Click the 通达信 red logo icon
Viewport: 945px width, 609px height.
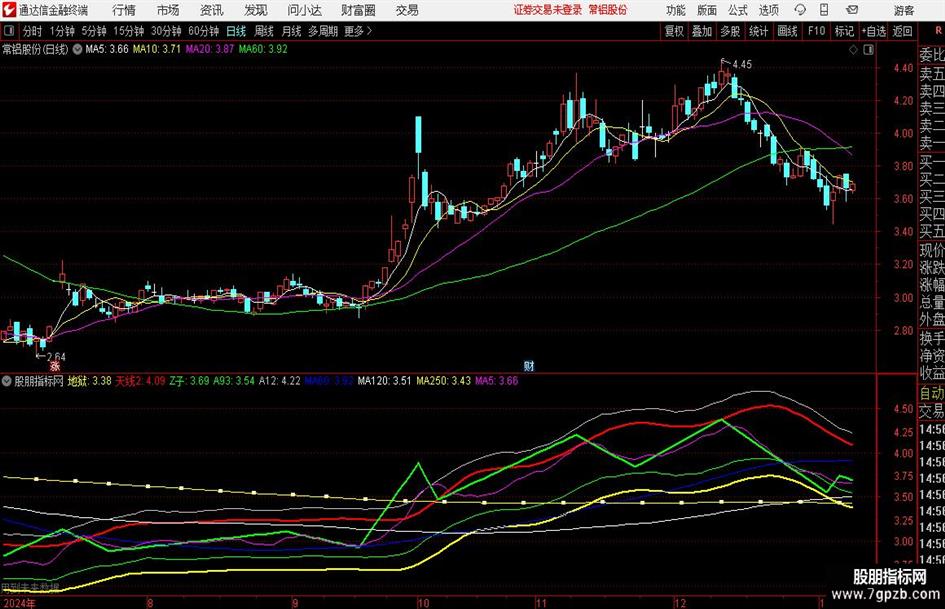click(x=8, y=10)
